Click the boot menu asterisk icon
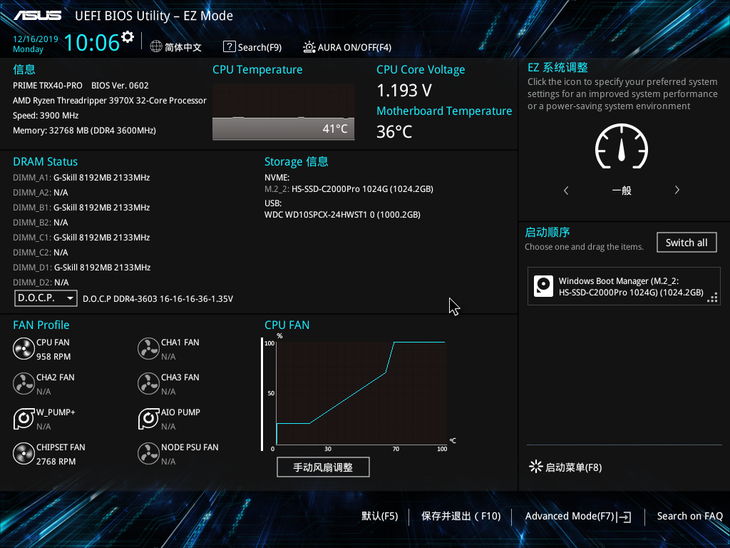The height and width of the screenshot is (548, 730). 536,467
